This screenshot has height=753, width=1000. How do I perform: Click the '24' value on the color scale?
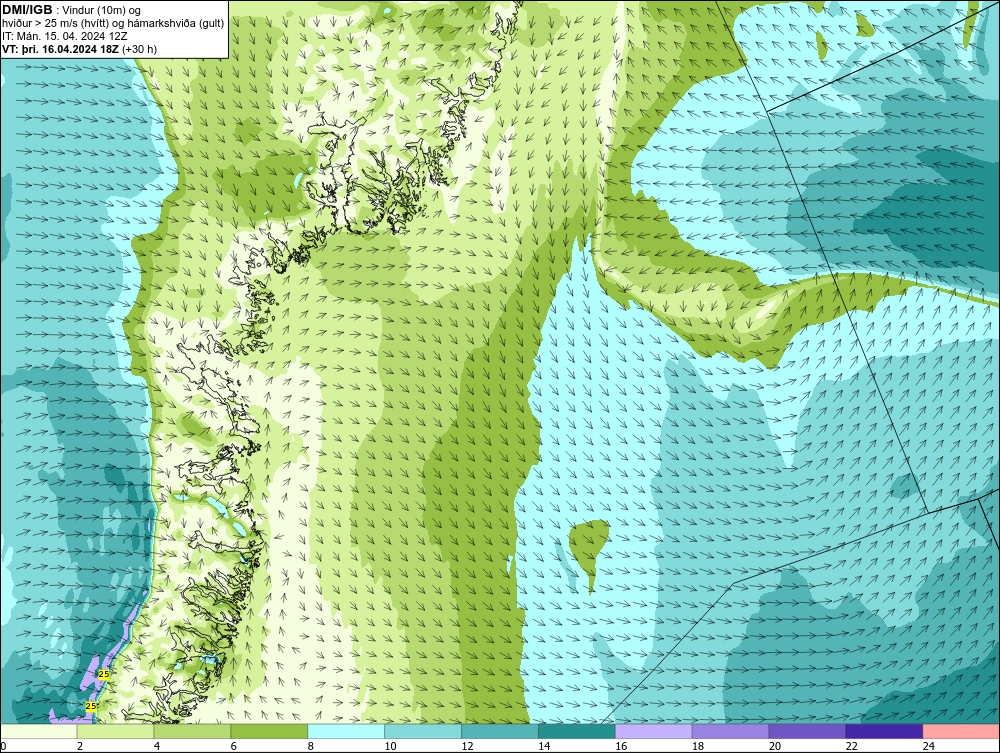point(929,746)
